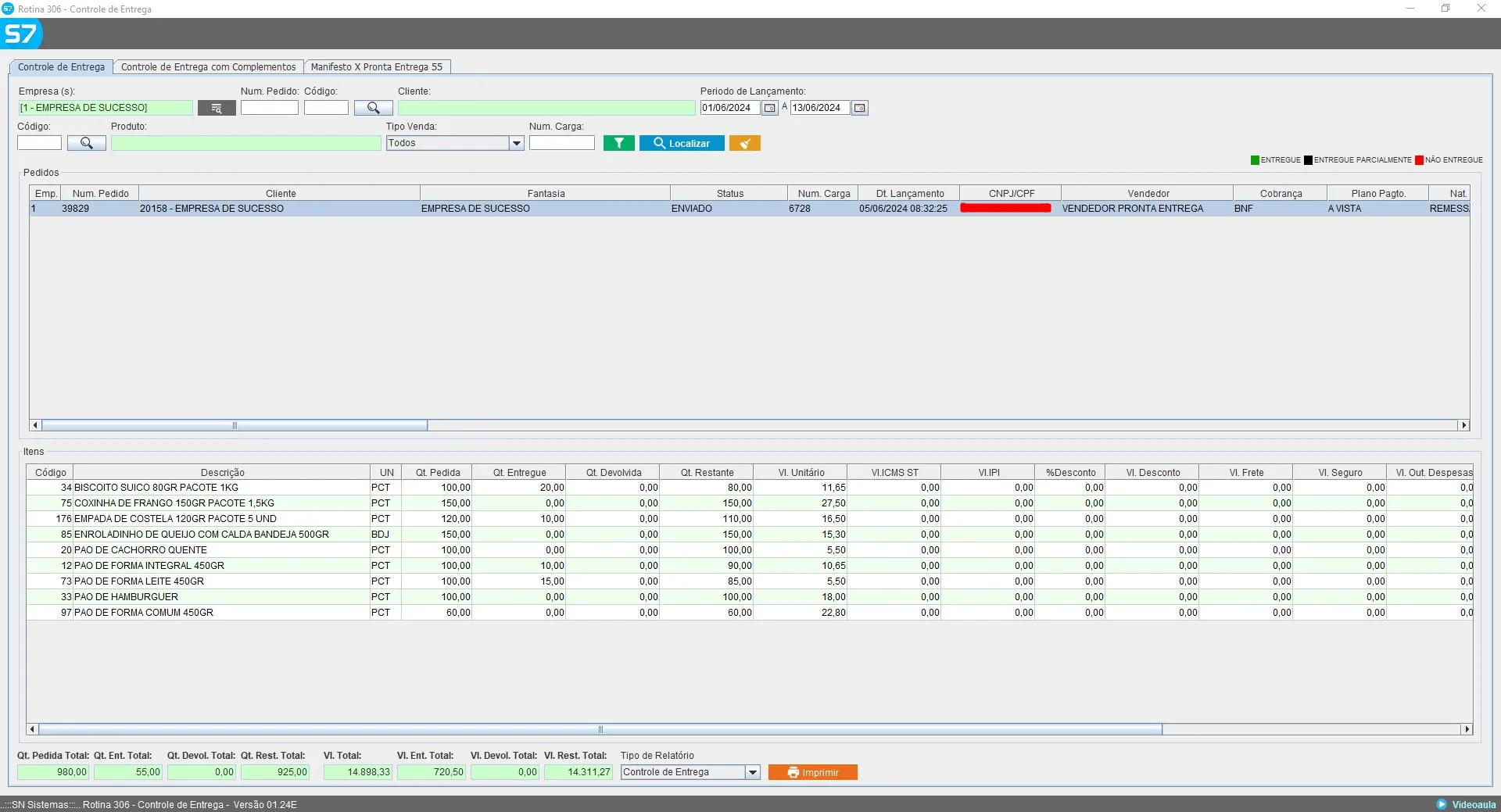The image size is (1501, 812).
Task: Click the Cliente search magnifier icon
Action: (374, 108)
